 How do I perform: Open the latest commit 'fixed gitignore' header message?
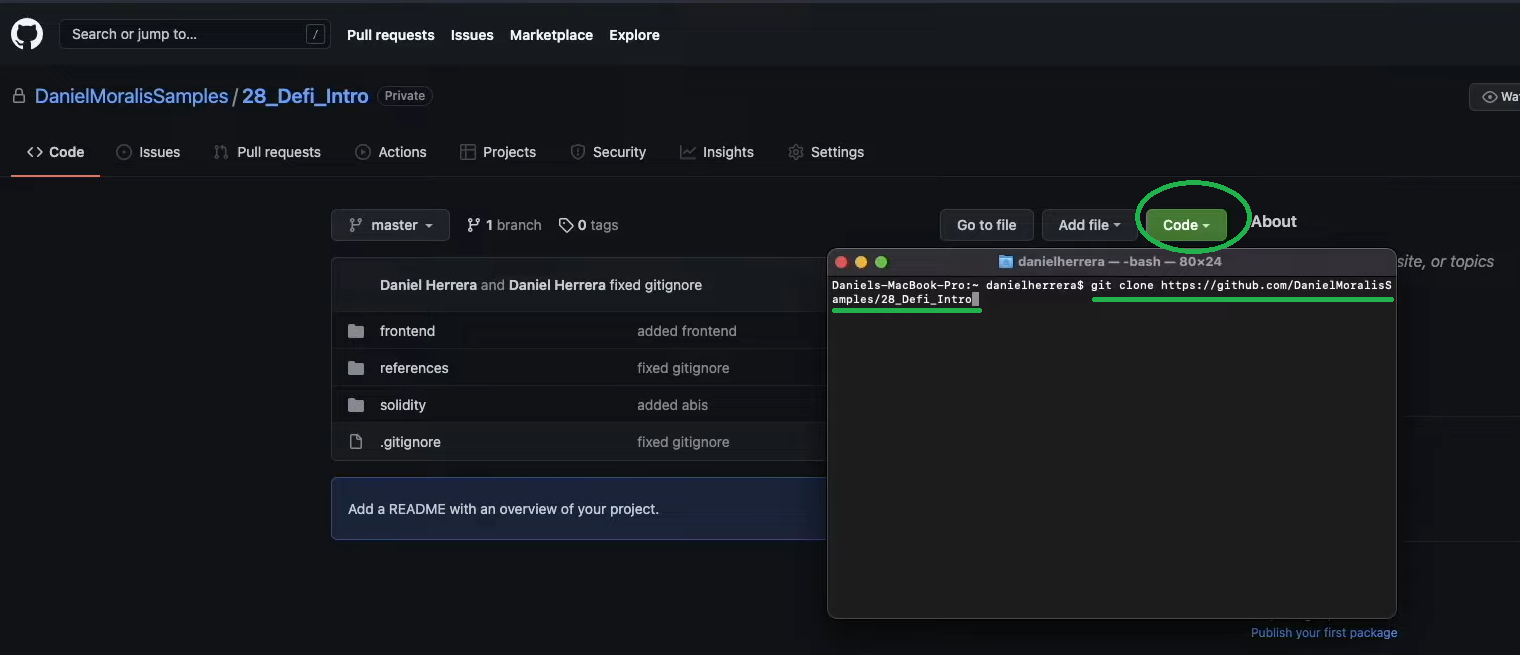[x=656, y=285]
